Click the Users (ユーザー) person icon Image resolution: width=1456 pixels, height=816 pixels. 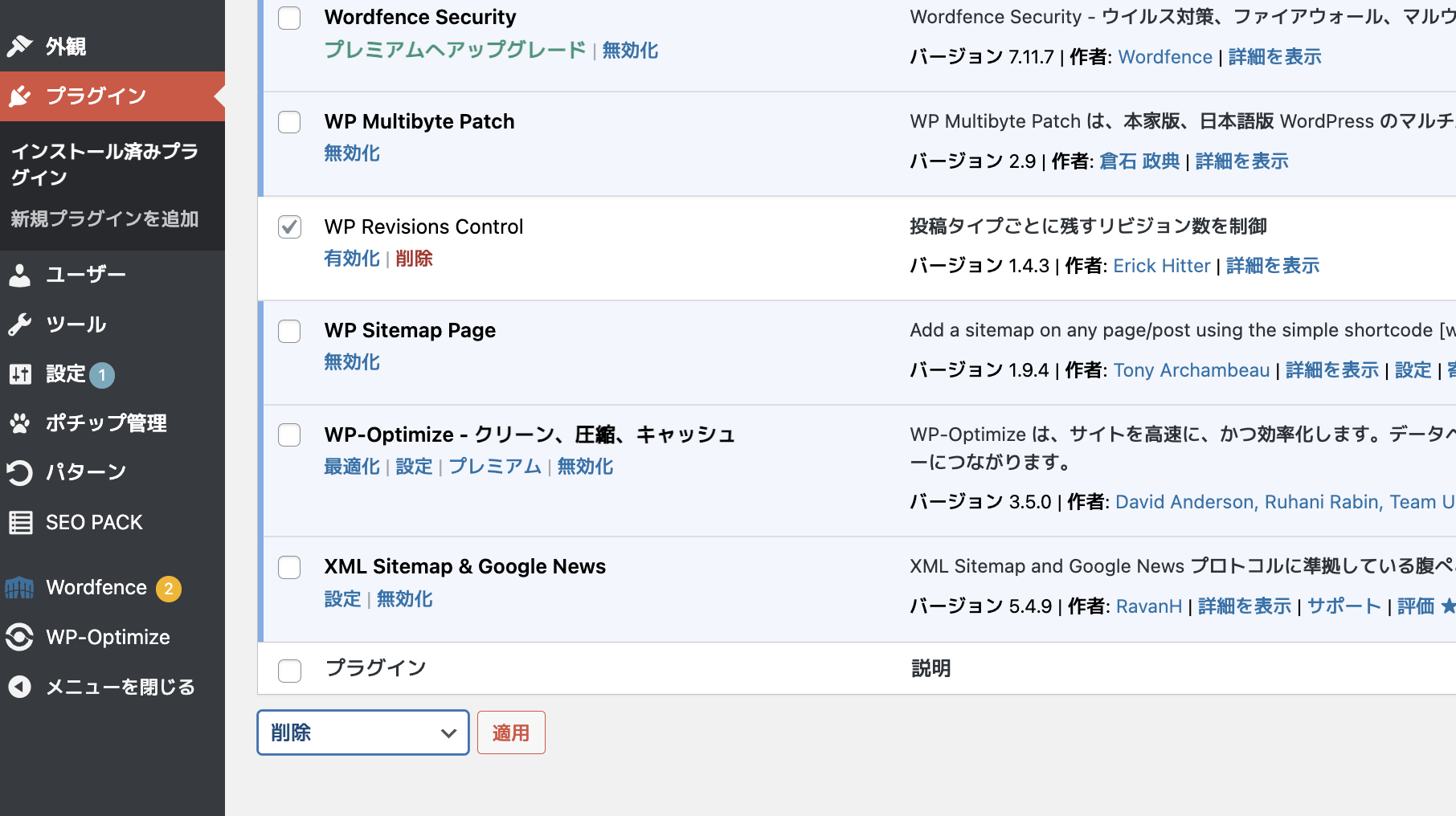point(19,275)
